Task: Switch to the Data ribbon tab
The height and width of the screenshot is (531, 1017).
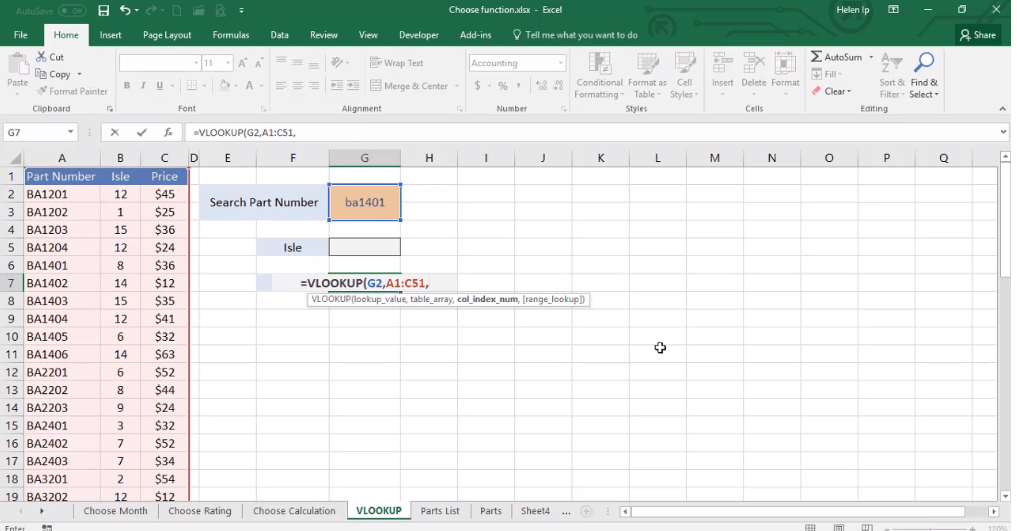Action: tap(280, 35)
